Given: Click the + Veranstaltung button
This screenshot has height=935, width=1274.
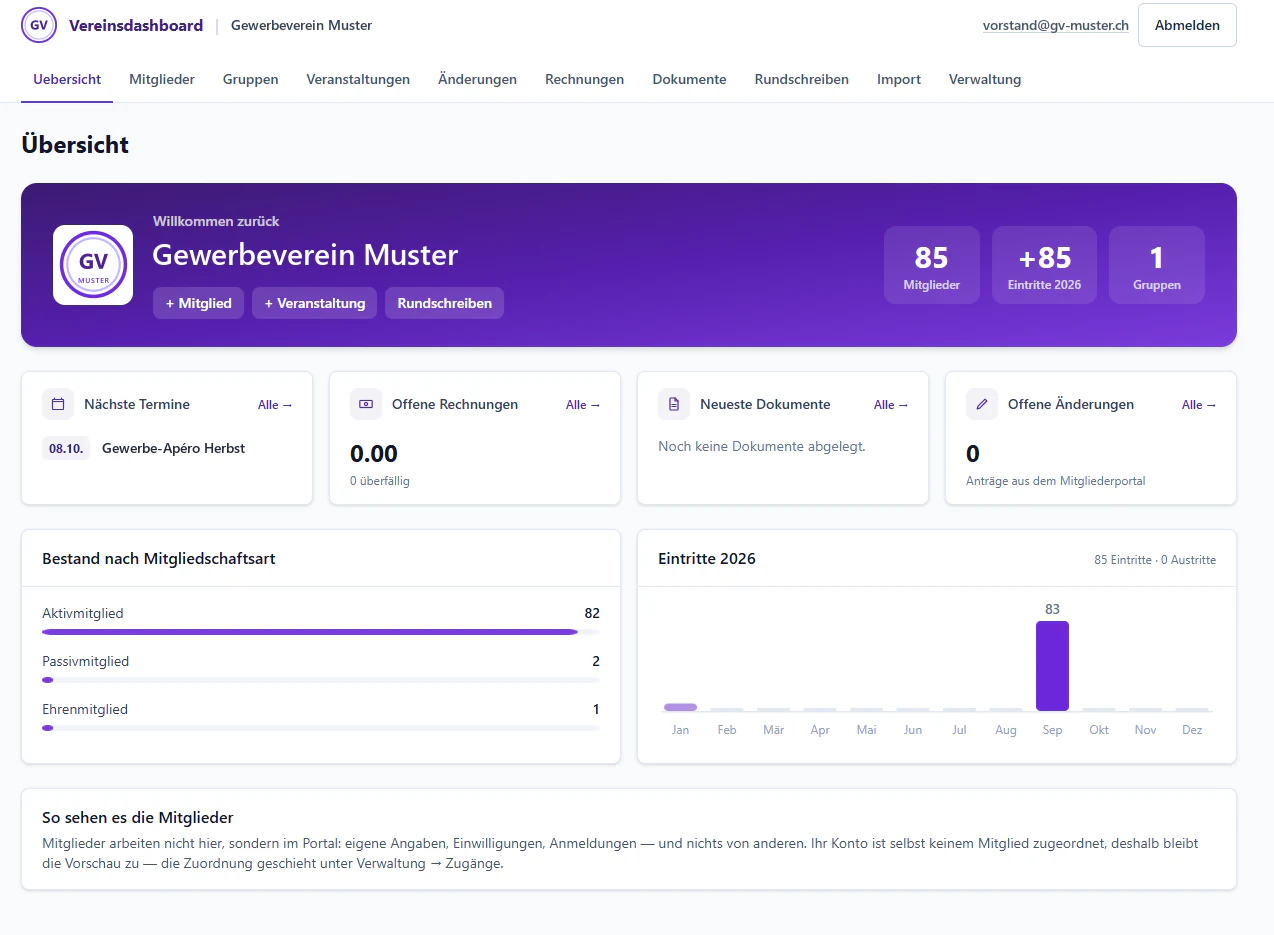Looking at the screenshot, I should [x=314, y=303].
